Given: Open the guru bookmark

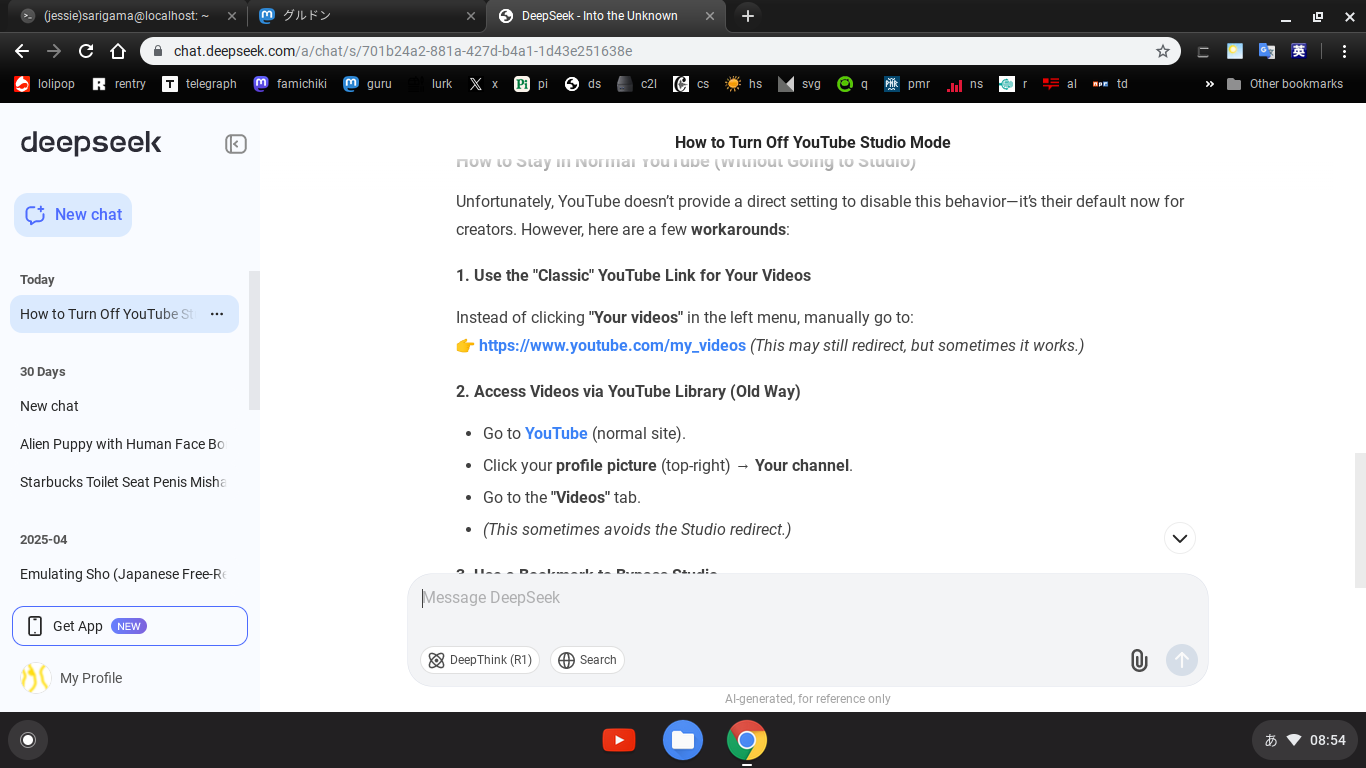Looking at the screenshot, I should pyautogui.click(x=368, y=84).
